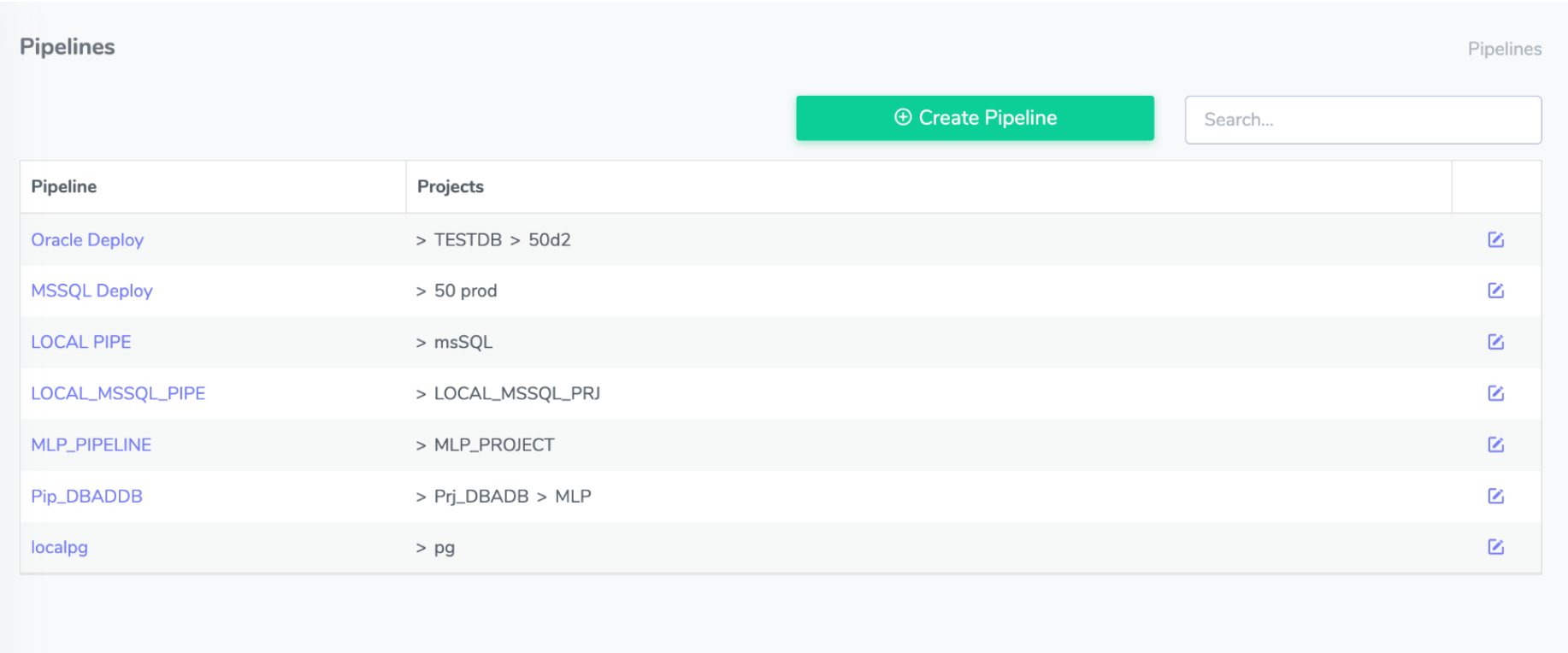This screenshot has width=1568, height=653.
Task: Open edit icon for LOCAL_MSSQL_PIPE
Action: [1495, 393]
